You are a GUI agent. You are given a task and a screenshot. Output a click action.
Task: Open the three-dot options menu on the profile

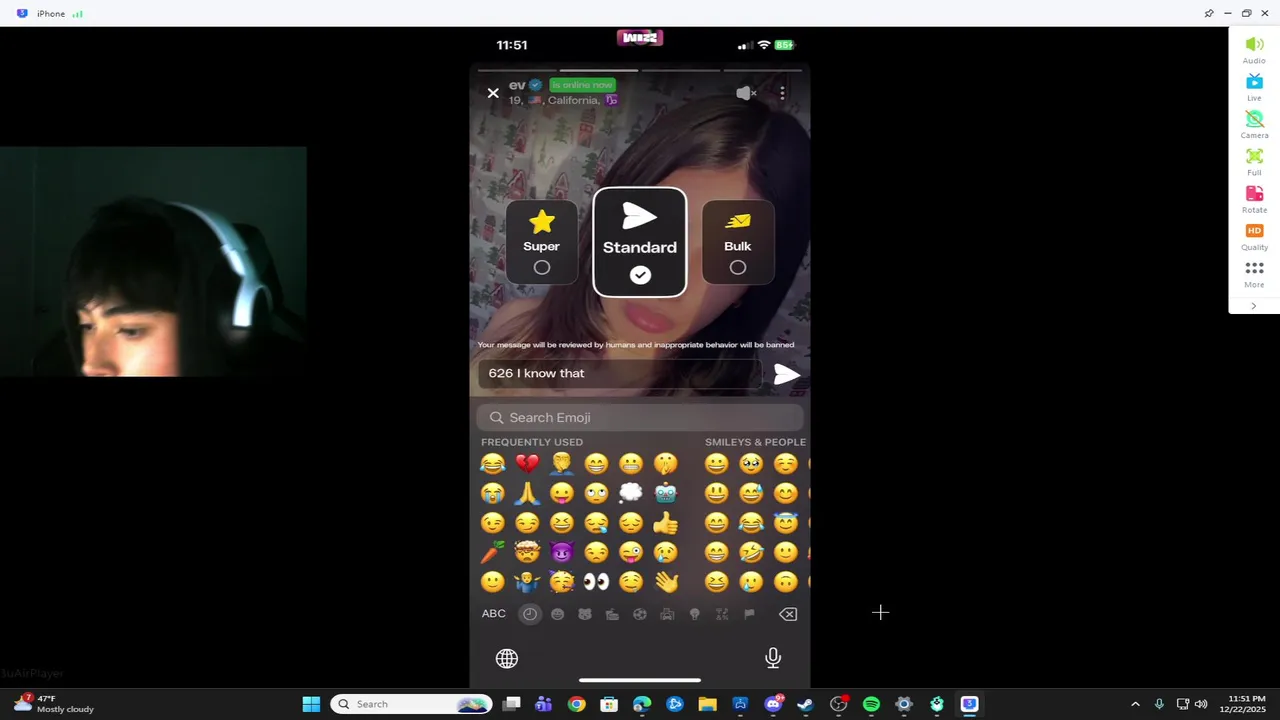782,93
